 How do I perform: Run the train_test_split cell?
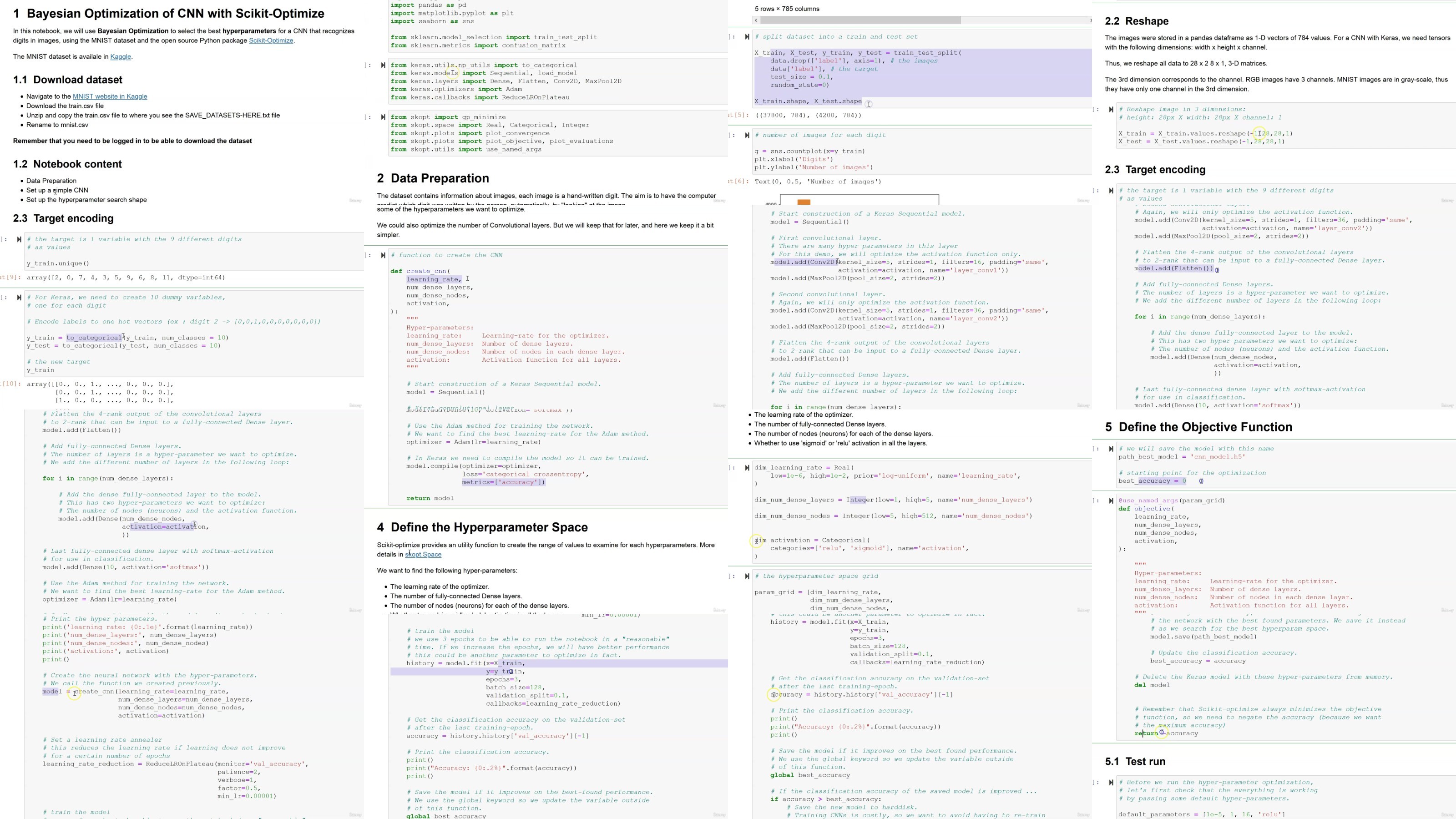(747, 37)
